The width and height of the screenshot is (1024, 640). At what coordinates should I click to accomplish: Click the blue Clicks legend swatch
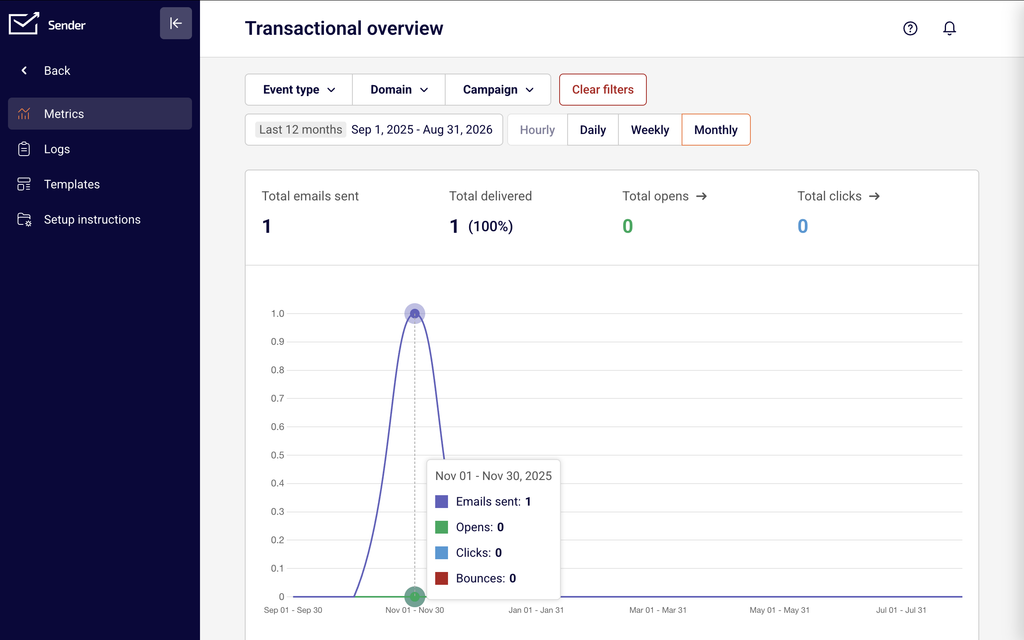point(441,552)
